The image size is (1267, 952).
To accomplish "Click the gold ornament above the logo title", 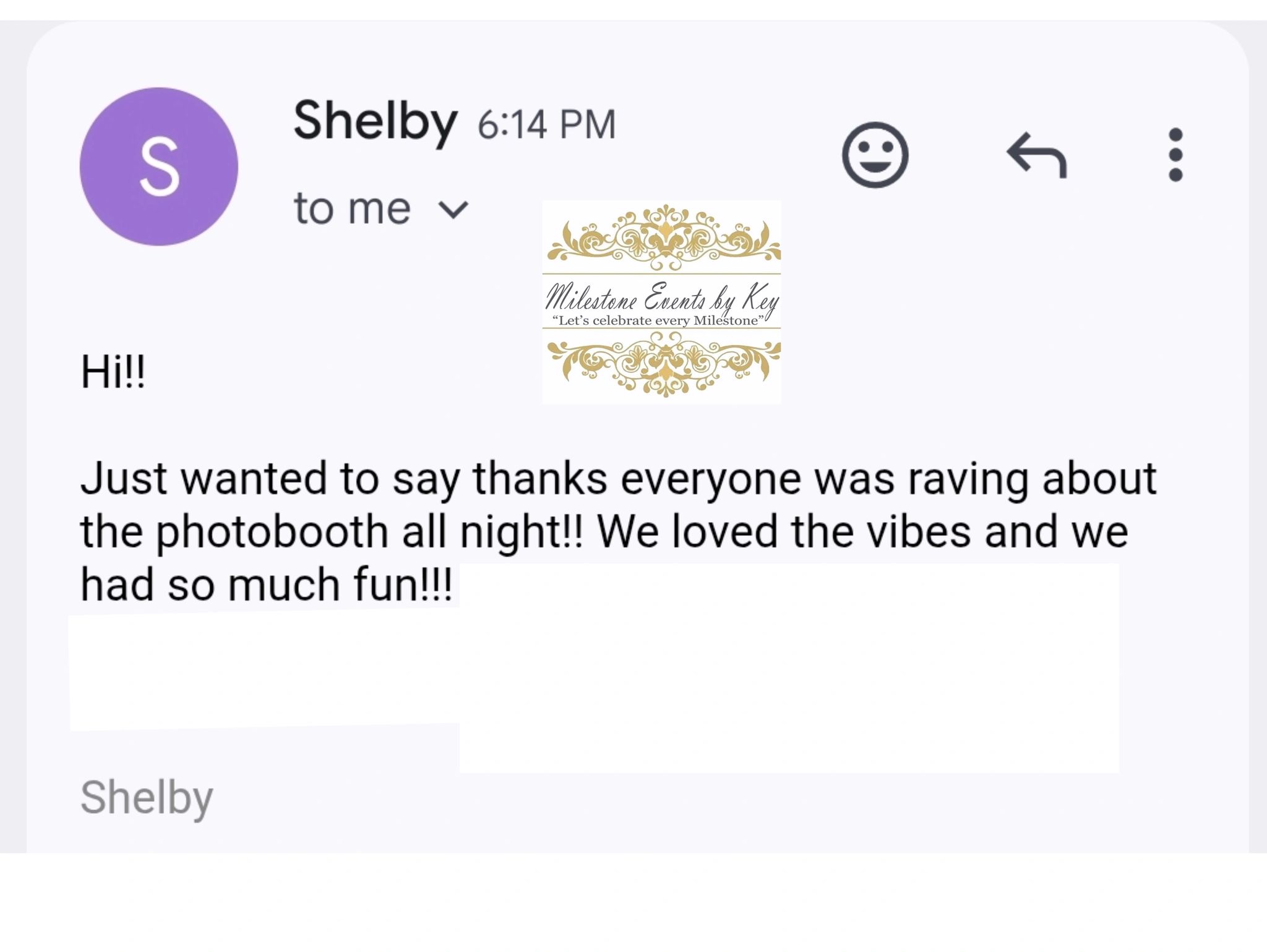I will click(662, 238).
